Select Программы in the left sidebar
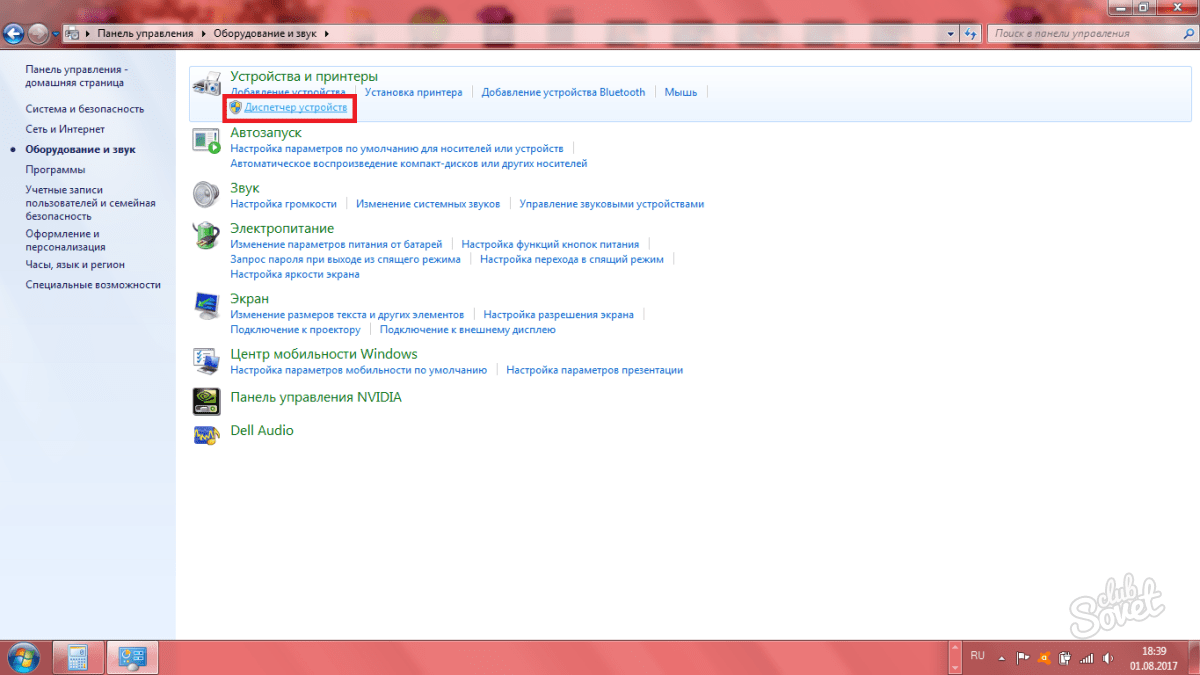The height and width of the screenshot is (675, 1200). point(55,170)
